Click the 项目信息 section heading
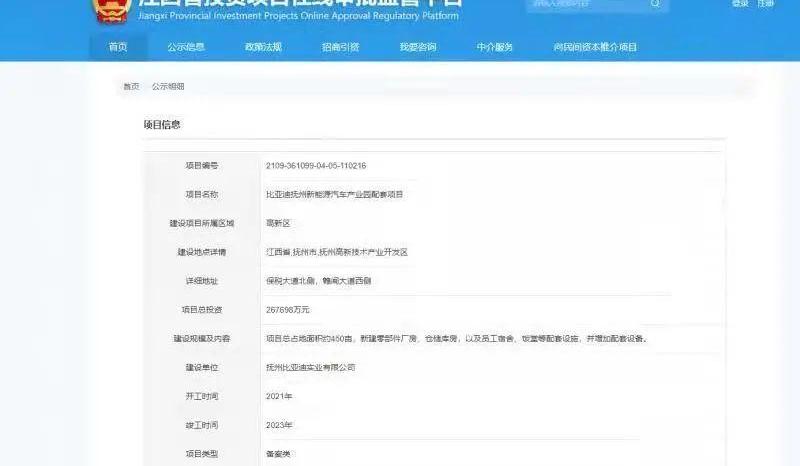This screenshot has width=800, height=466. pos(162,125)
